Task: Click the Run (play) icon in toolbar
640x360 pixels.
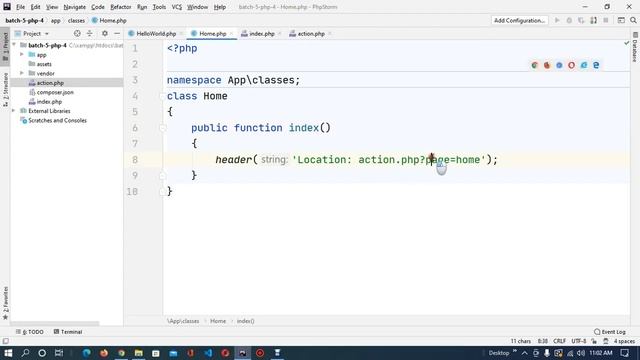Action: click(557, 20)
